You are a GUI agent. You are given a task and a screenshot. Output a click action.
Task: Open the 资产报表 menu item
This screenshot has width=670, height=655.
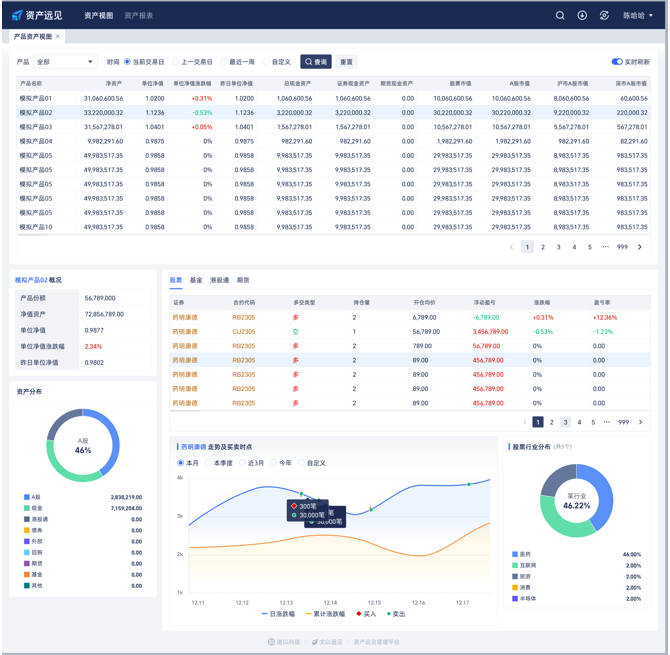(x=138, y=15)
